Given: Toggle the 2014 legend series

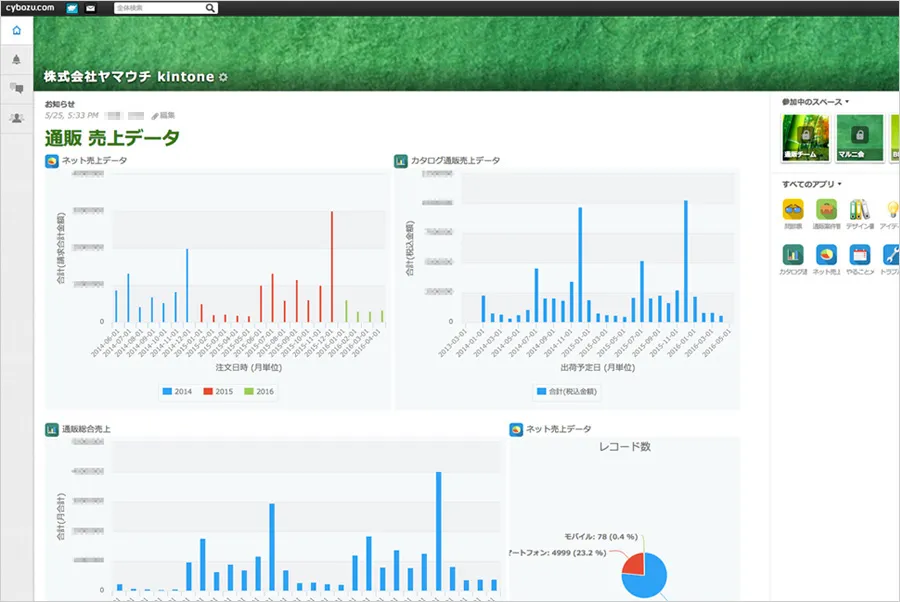Looking at the screenshot, I should (x=179, y=391).
